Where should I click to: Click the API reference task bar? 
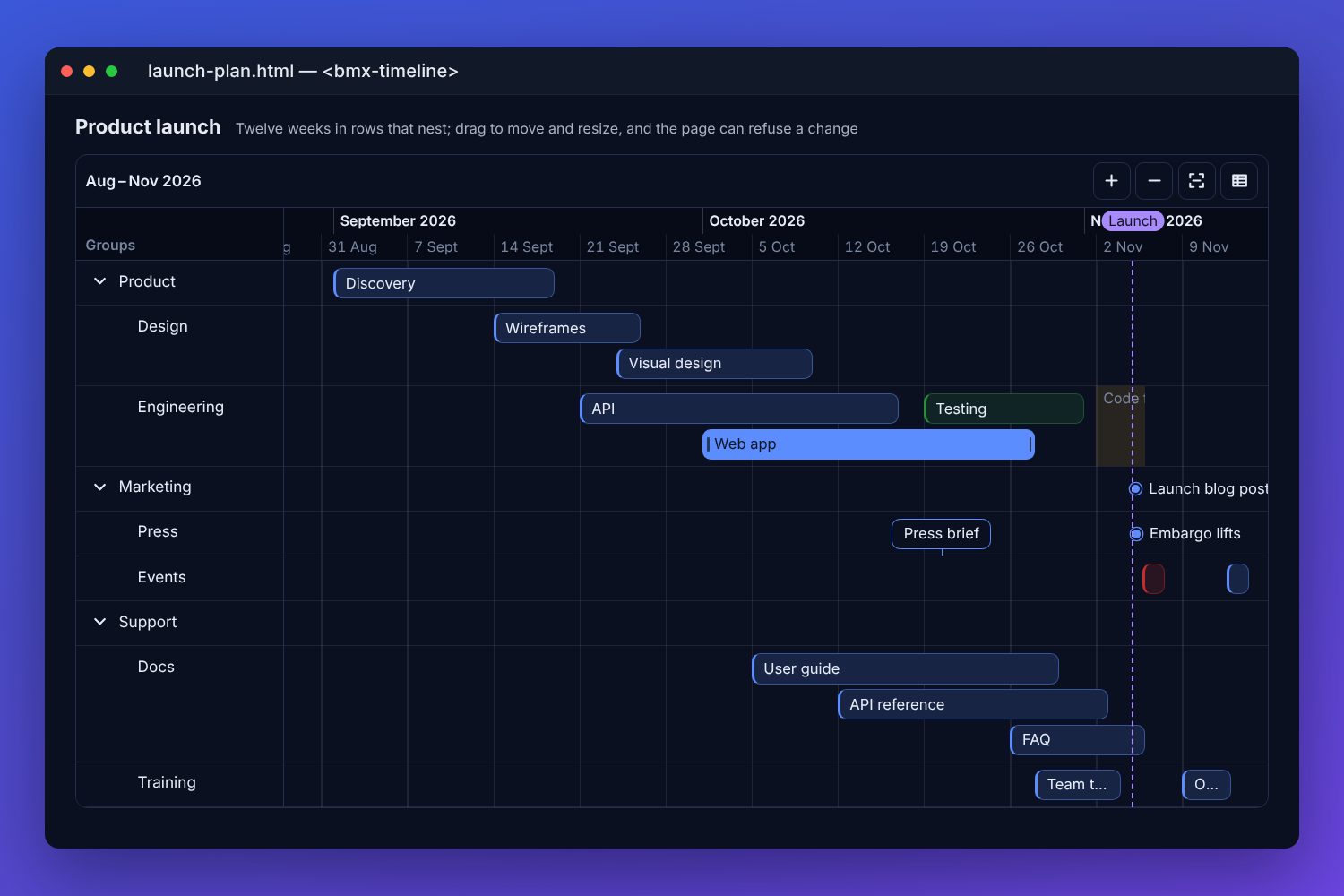[973, 704]
